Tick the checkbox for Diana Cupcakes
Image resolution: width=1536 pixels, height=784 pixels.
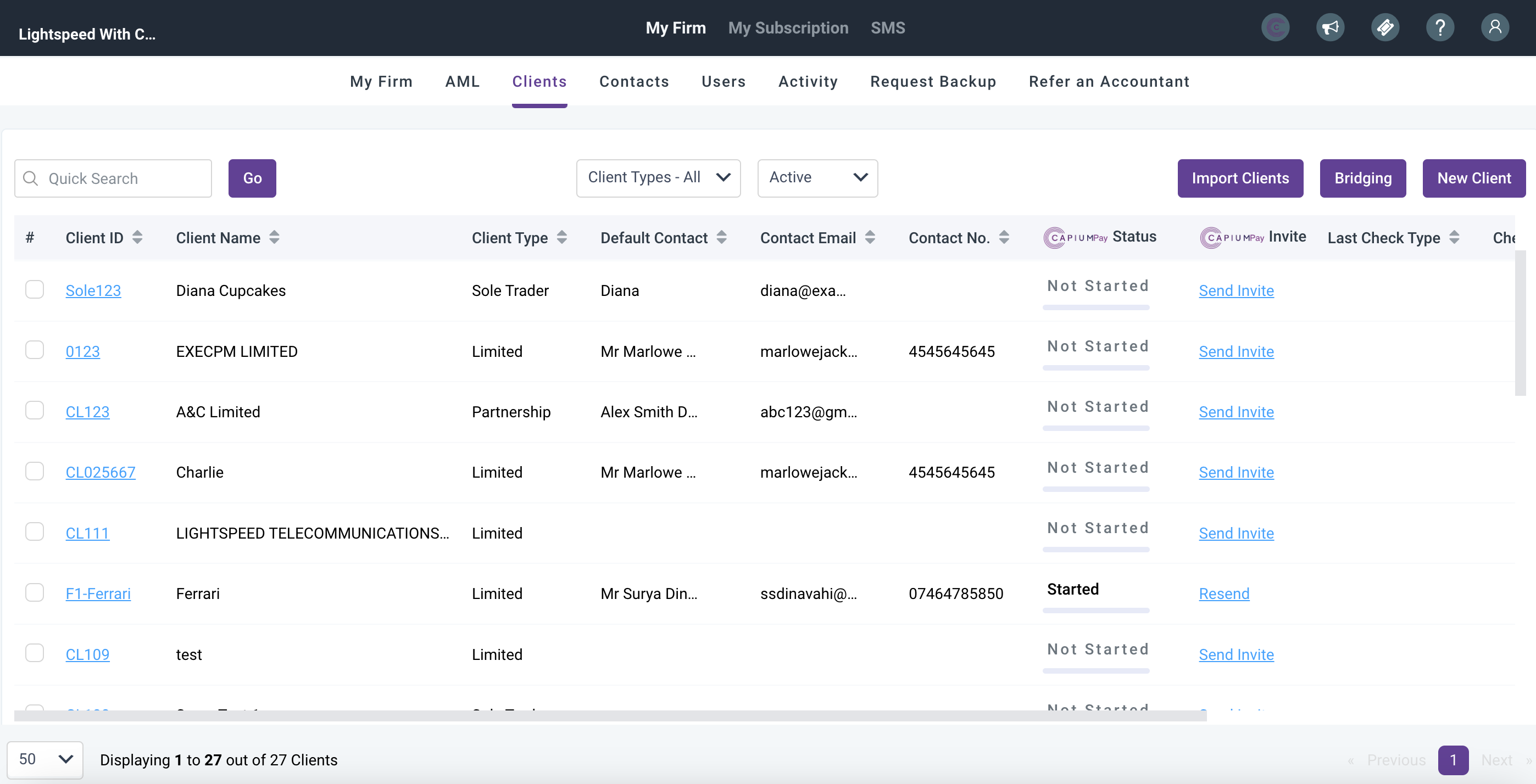tap(35, 289)
